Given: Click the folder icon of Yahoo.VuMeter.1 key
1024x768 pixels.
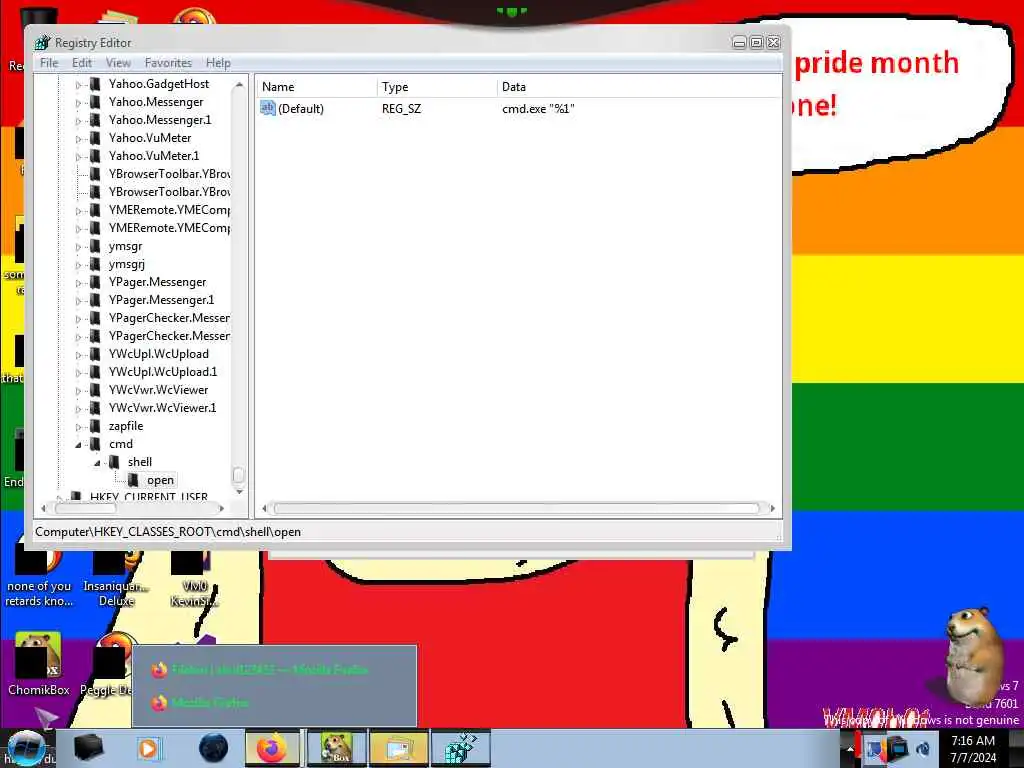Looking at the screenshot, I should [95, 155].
